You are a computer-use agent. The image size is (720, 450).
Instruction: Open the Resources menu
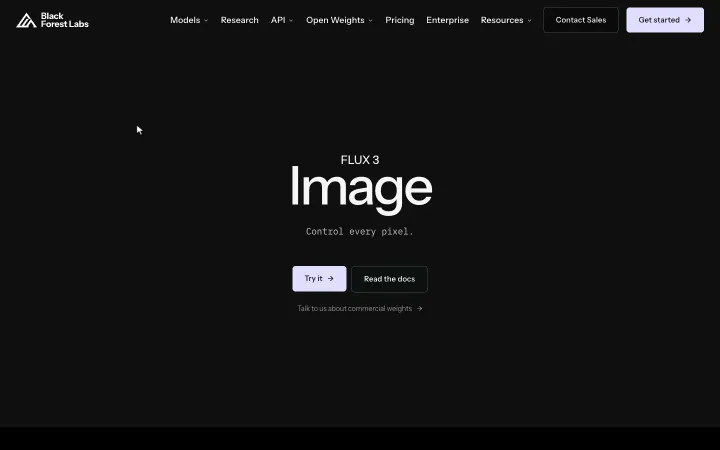tap(502, 20)
